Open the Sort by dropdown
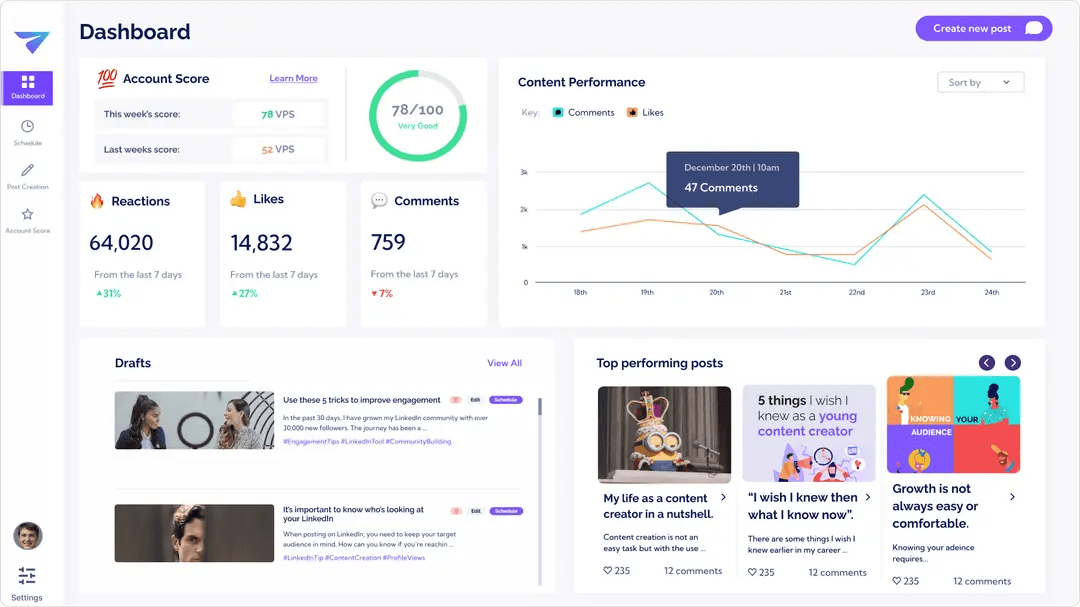 (x=980, y=83)
